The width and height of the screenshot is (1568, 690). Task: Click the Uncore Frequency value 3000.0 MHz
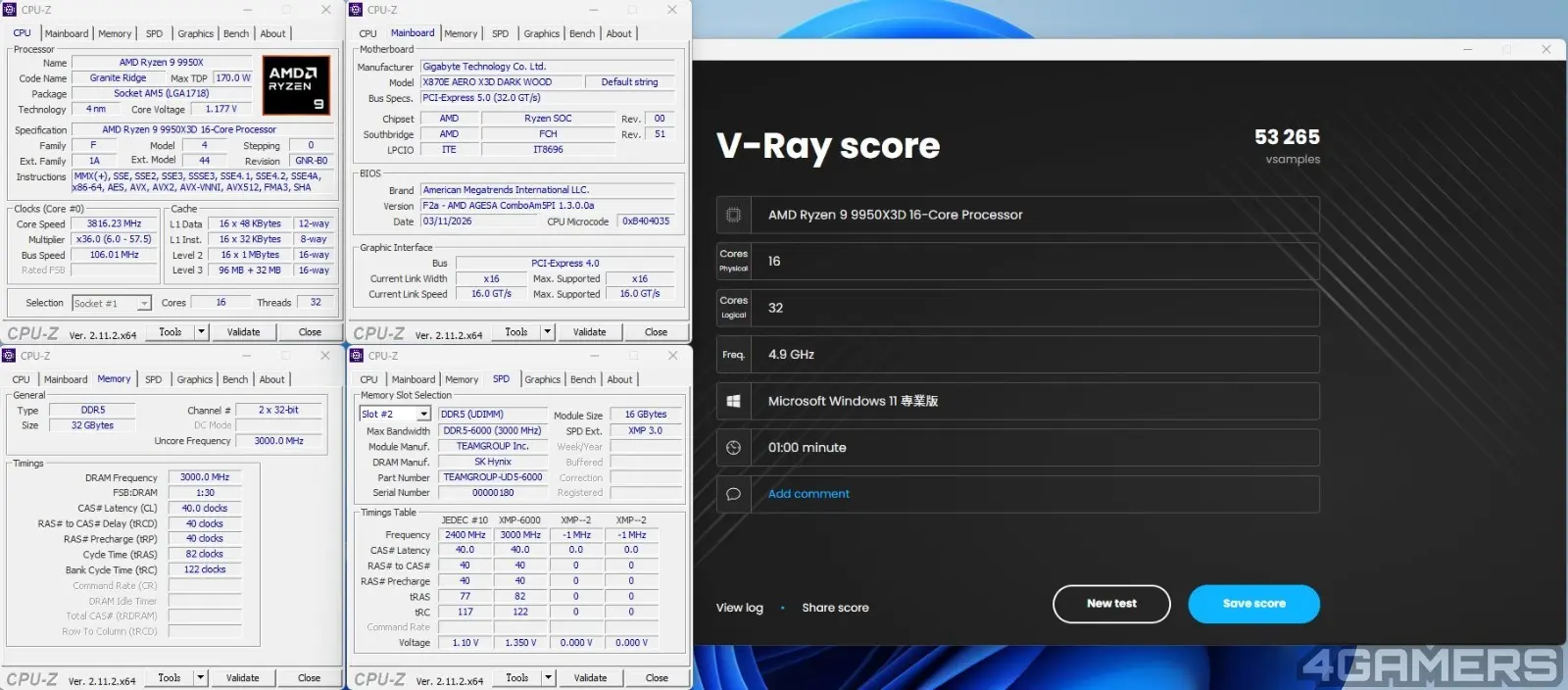278,441
